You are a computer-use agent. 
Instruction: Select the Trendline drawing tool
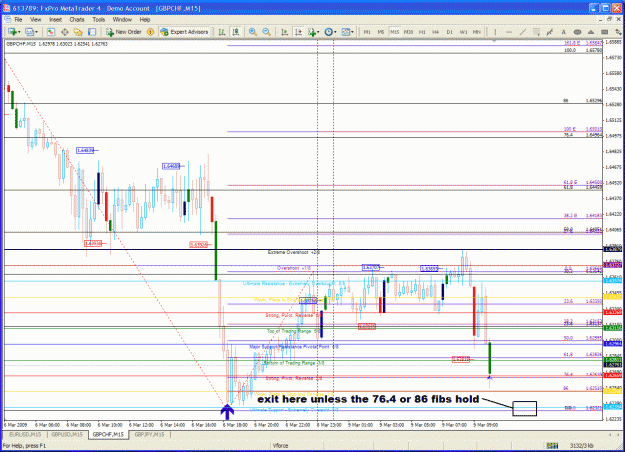(x=523, y=32)
